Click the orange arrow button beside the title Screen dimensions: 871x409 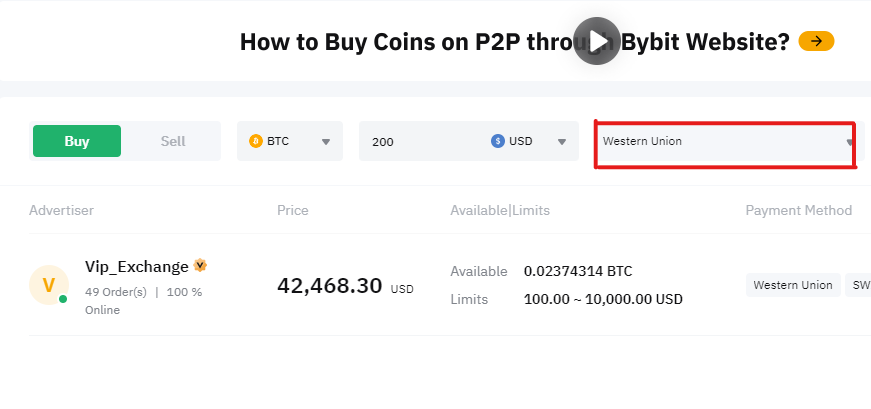click(816, 41)
